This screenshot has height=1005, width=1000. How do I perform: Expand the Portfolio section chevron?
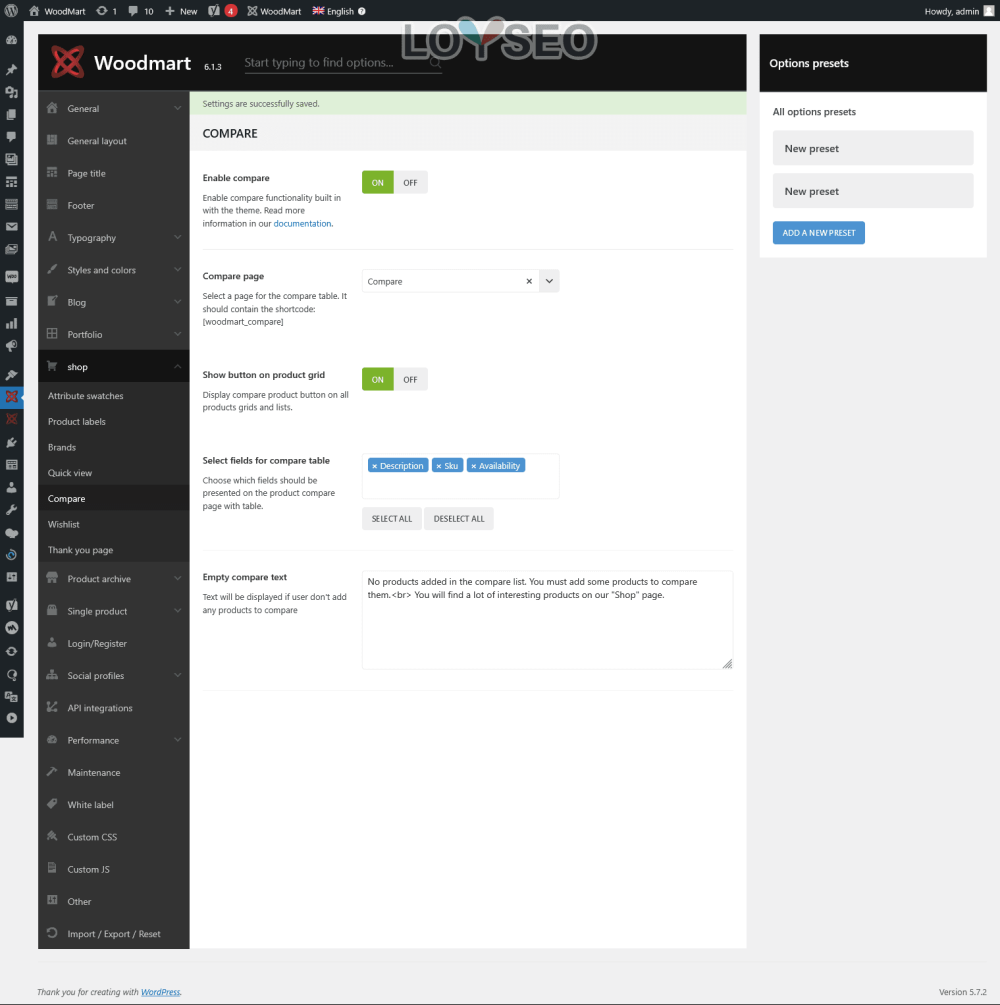178,334
